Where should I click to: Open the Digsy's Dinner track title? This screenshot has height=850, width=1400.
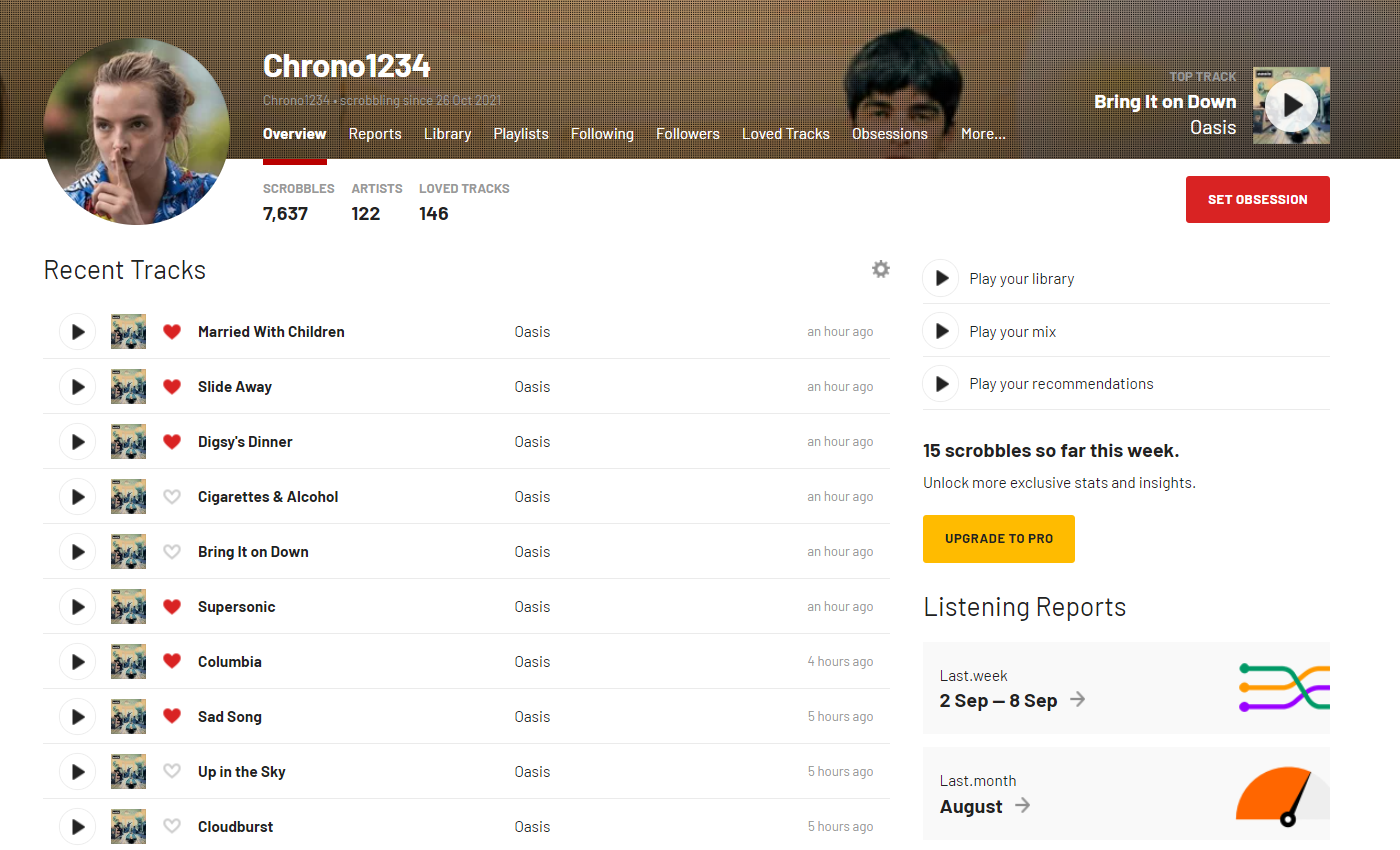tap(245, 442)
